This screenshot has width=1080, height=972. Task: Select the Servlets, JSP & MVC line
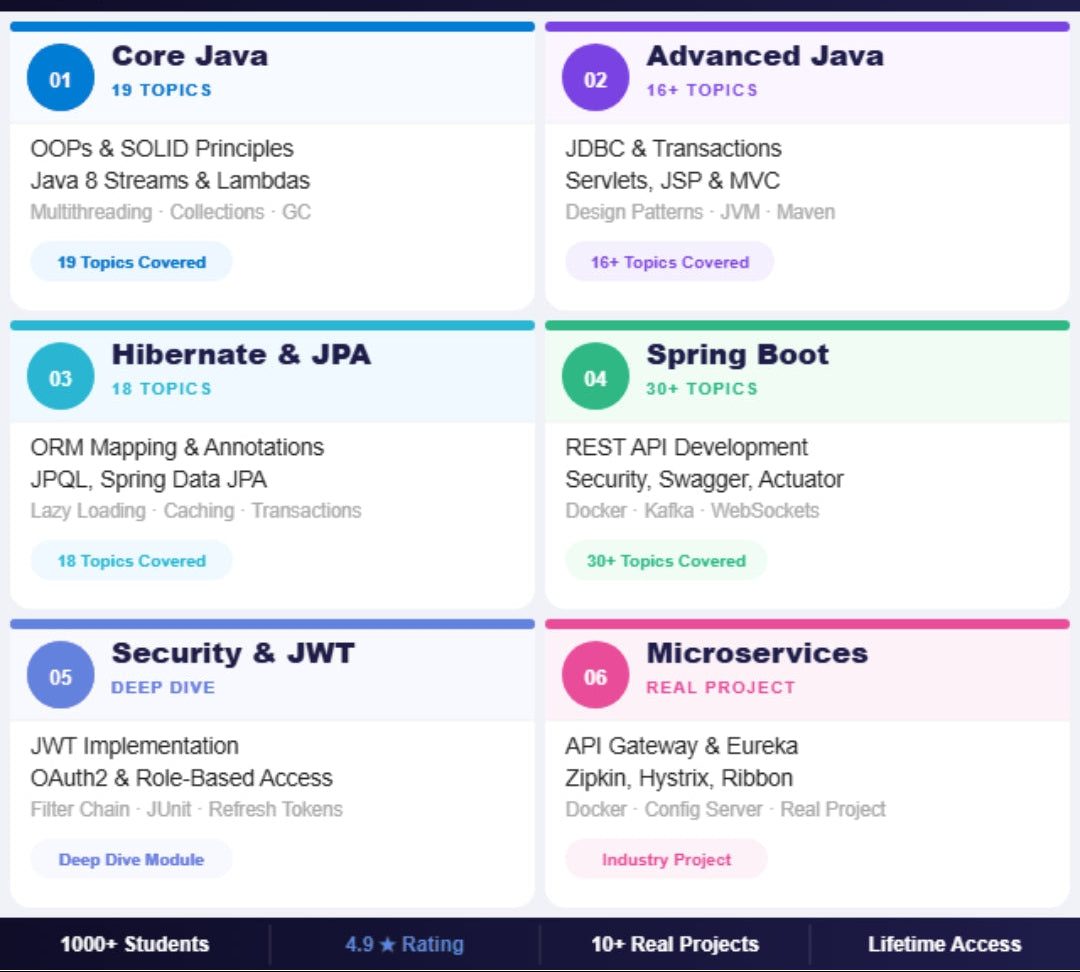(x=673, y=180)
